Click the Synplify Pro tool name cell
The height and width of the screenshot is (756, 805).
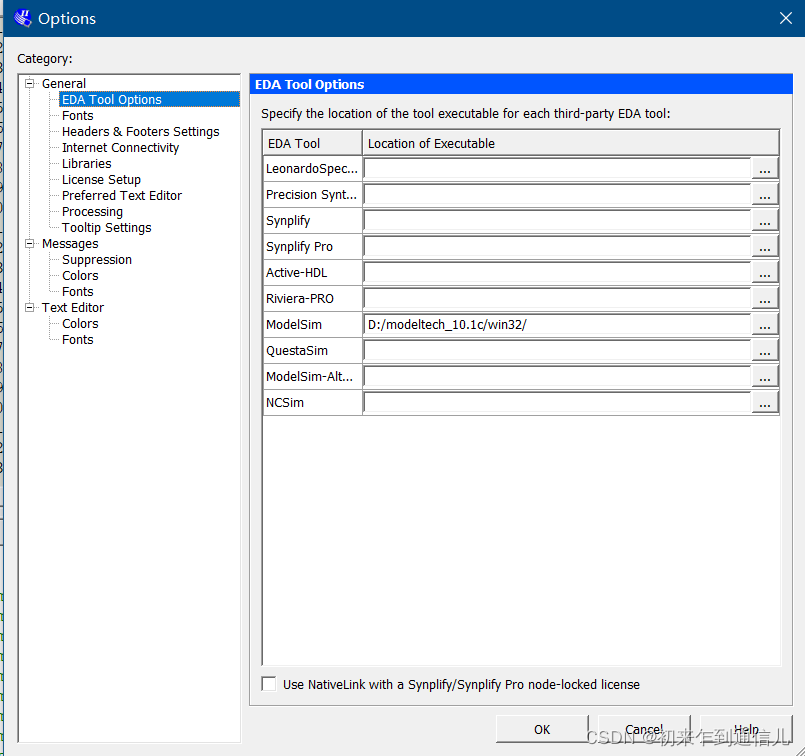(x=313, y=247)
